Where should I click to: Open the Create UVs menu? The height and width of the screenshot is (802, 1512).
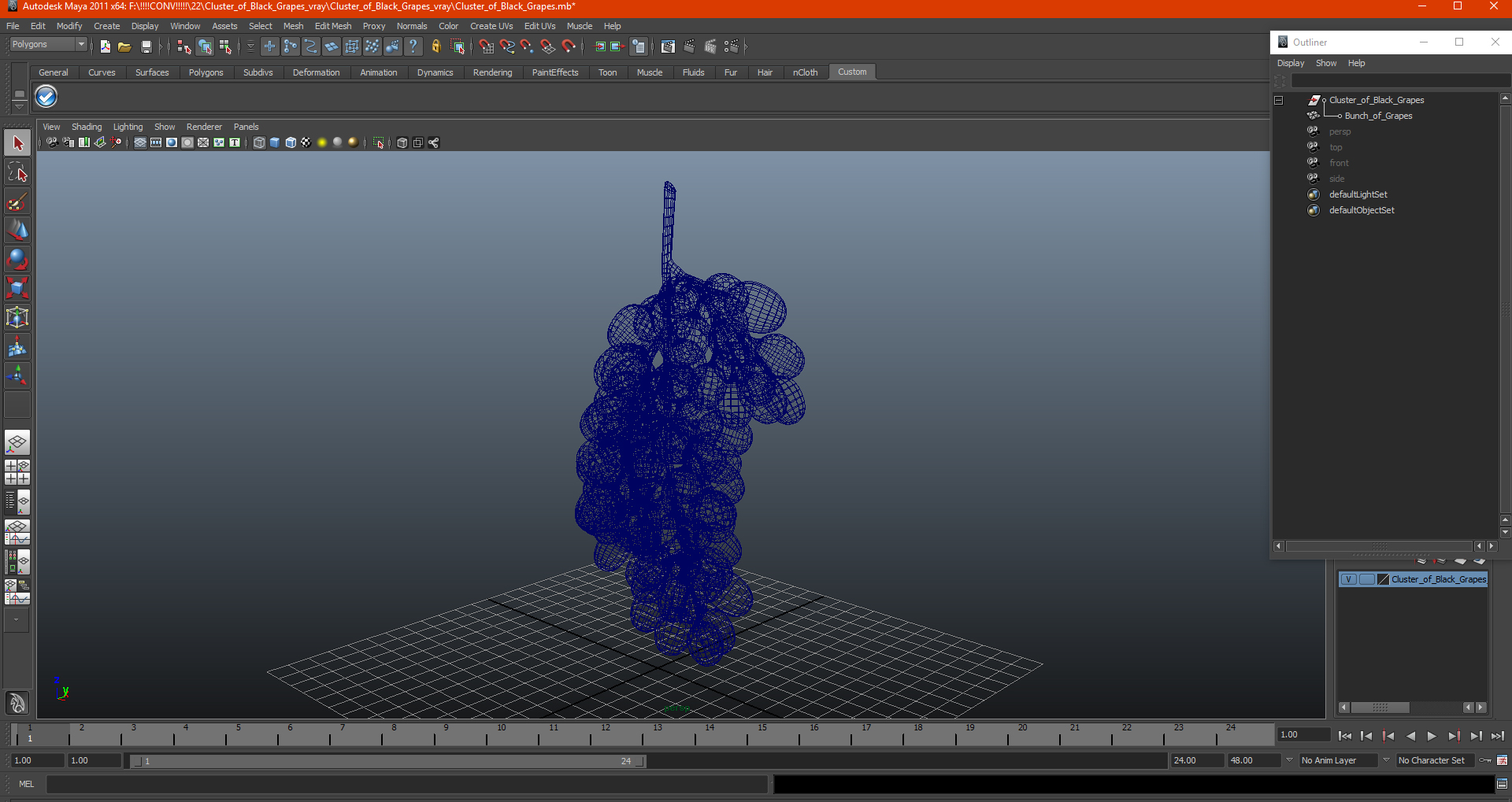click(491, 26)
